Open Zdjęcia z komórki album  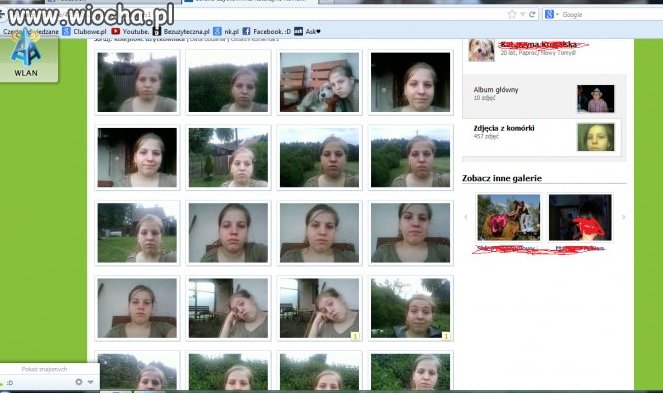tap(504, 128)
